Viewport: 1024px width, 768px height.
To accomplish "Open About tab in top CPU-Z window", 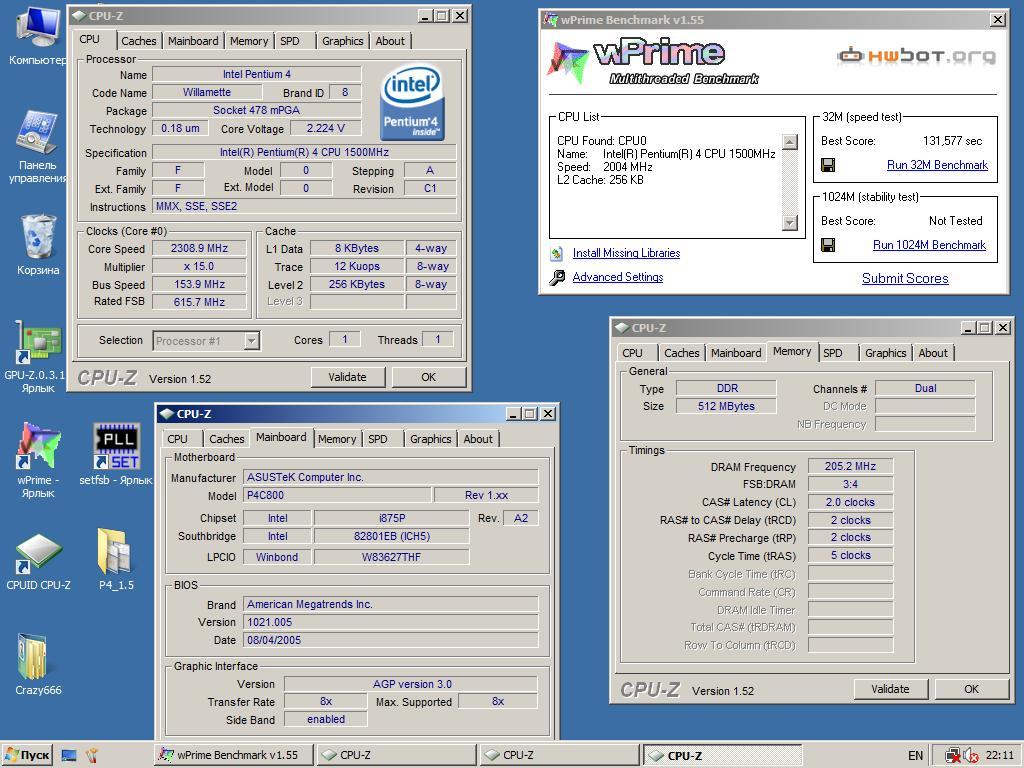I will (x=390, y=40).
